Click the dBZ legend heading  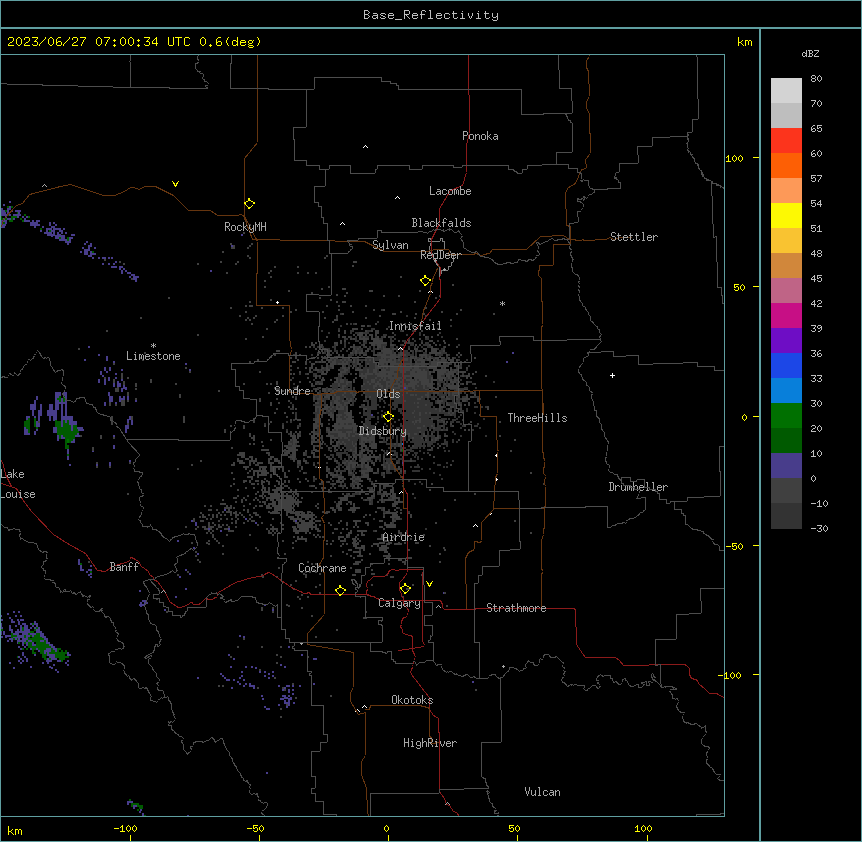(810, 53)
